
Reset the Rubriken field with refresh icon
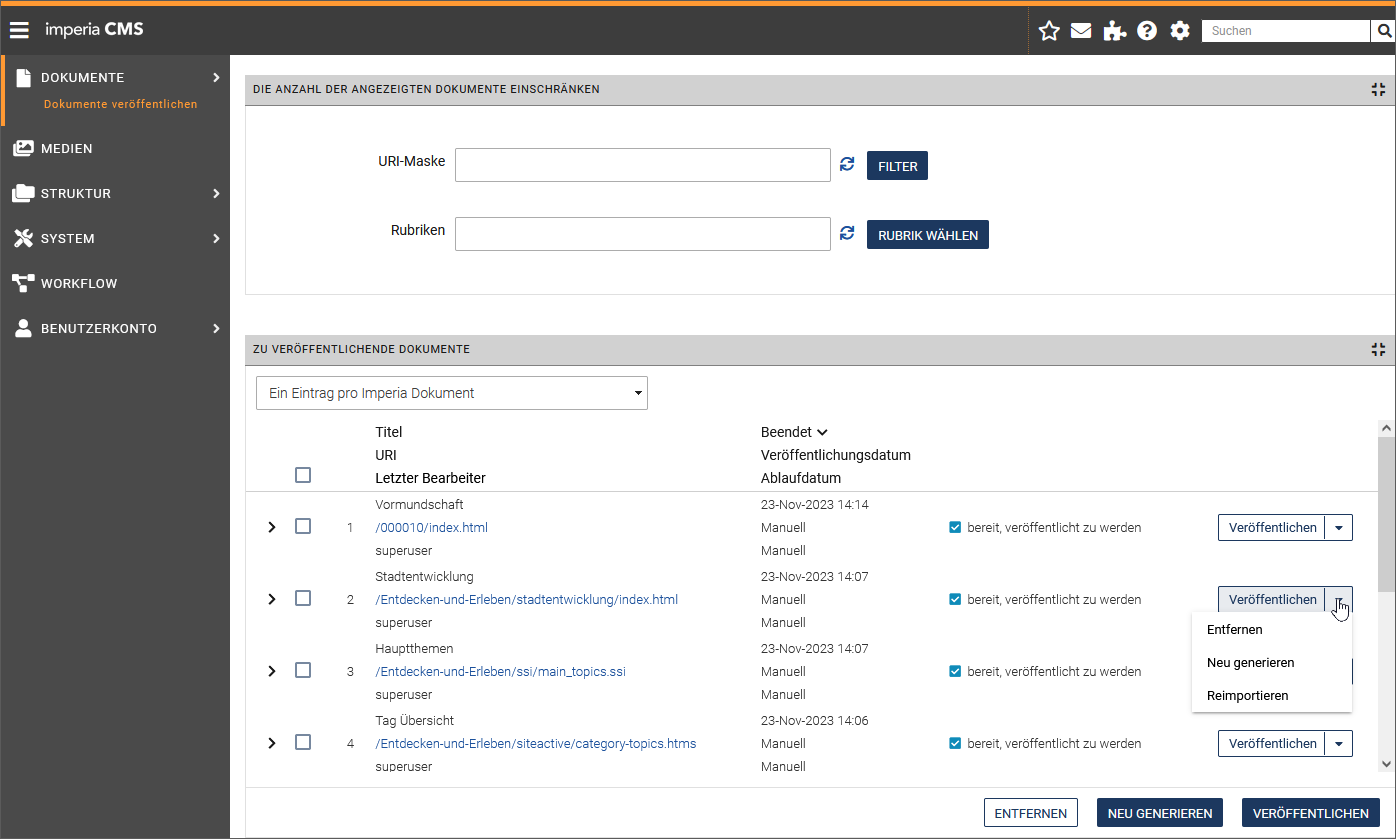[x=847, y=233]
